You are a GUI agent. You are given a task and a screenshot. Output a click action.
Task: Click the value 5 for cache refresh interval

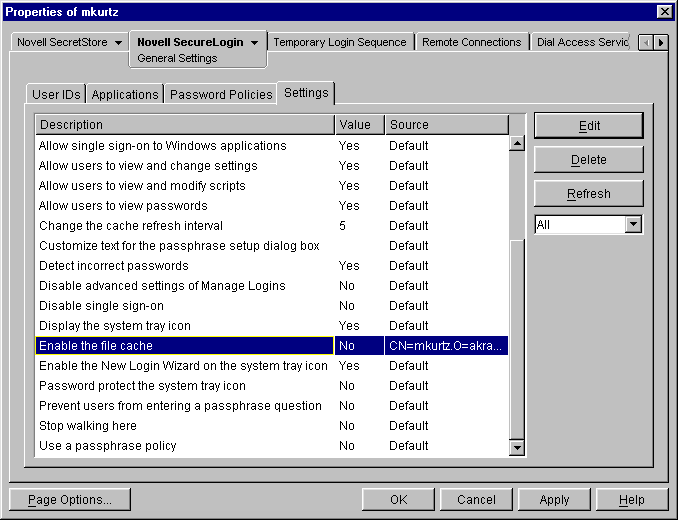[342, 226]
